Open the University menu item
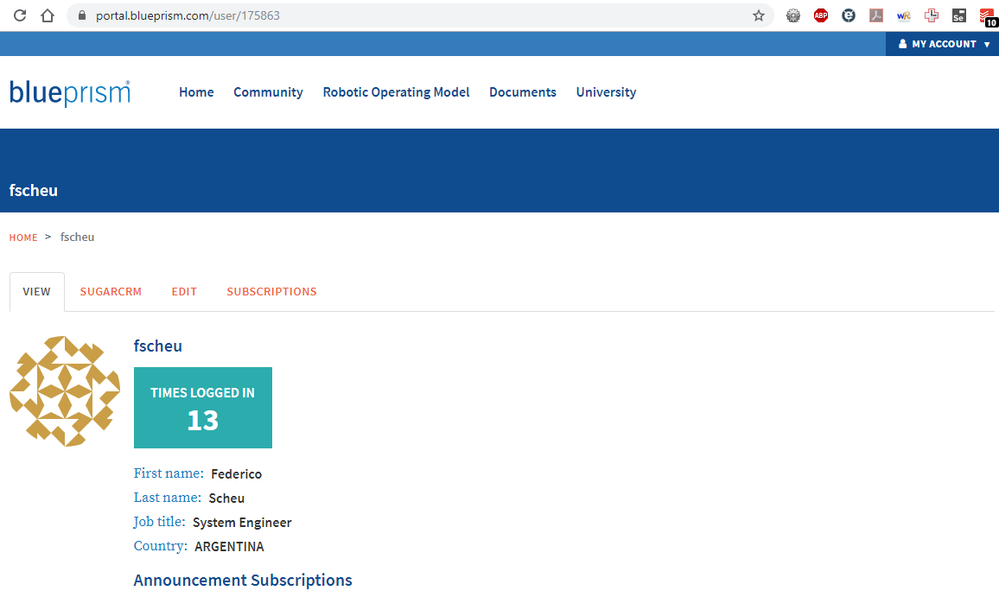The width and height of the screenshot is (999, 596). (606, 92)
